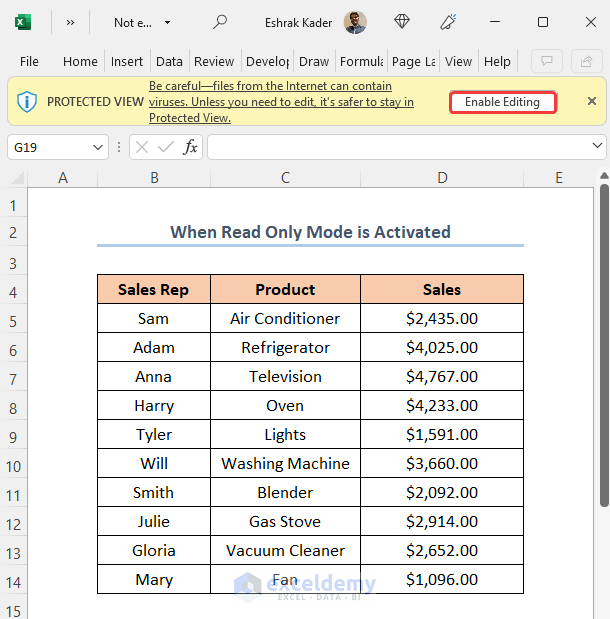
Task: Switch to the Insert tab
Action: tap(127, 61)
